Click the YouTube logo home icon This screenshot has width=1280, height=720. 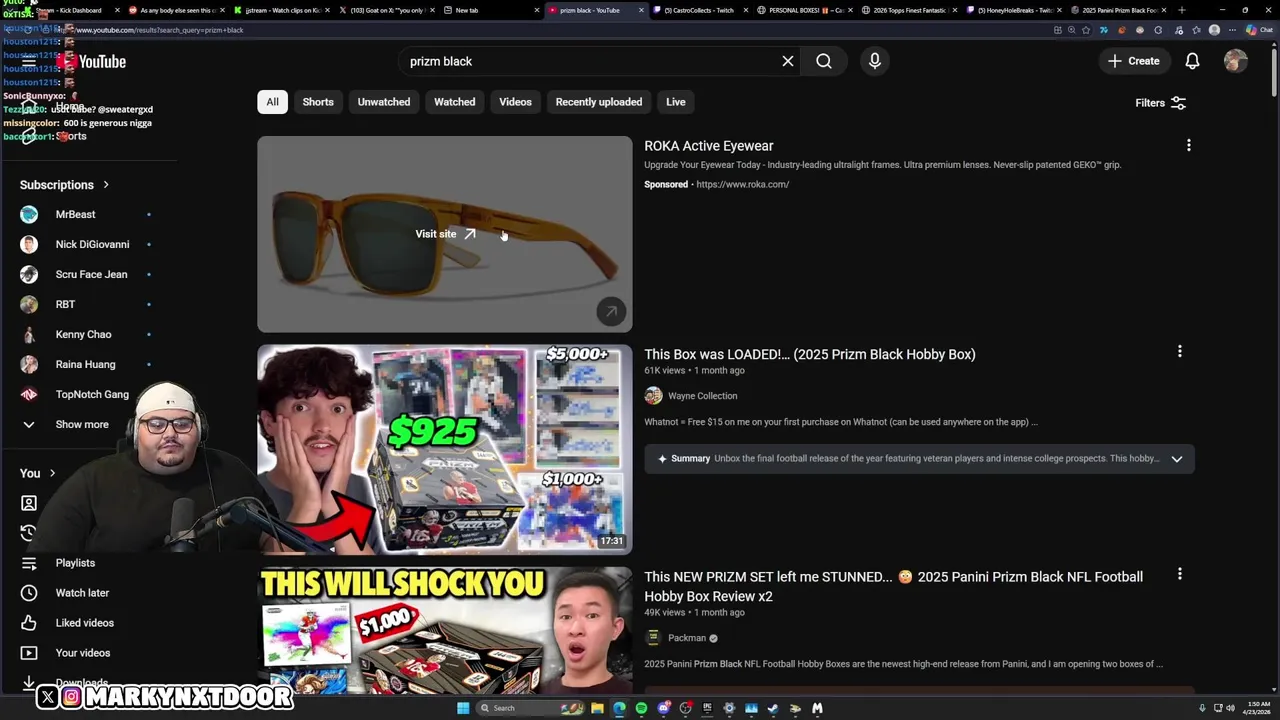[x=90, y=62]
